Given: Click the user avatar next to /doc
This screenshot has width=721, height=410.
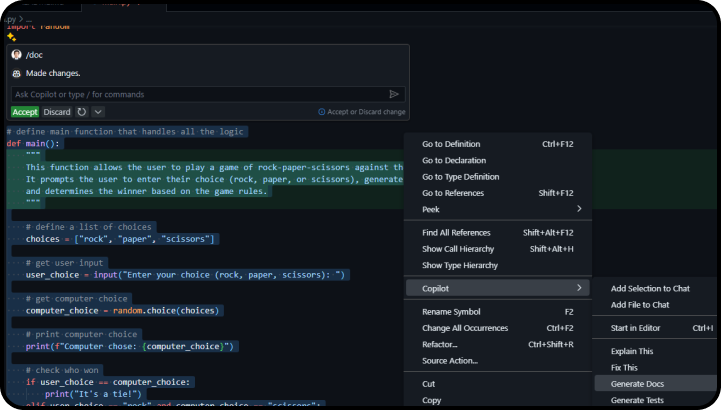Looking at the screenshot, I should (x=17, y=55).
